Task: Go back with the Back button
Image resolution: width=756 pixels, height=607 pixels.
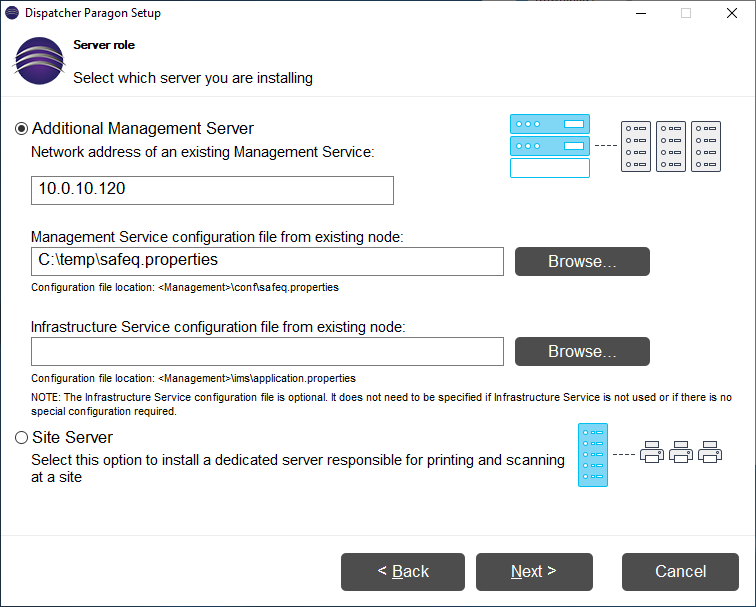Action: (403, 572)
